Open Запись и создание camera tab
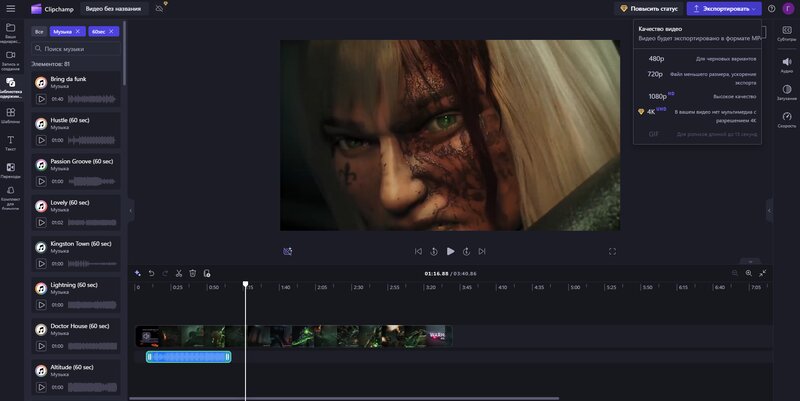800x401 pixels. (x=10, y=60)
